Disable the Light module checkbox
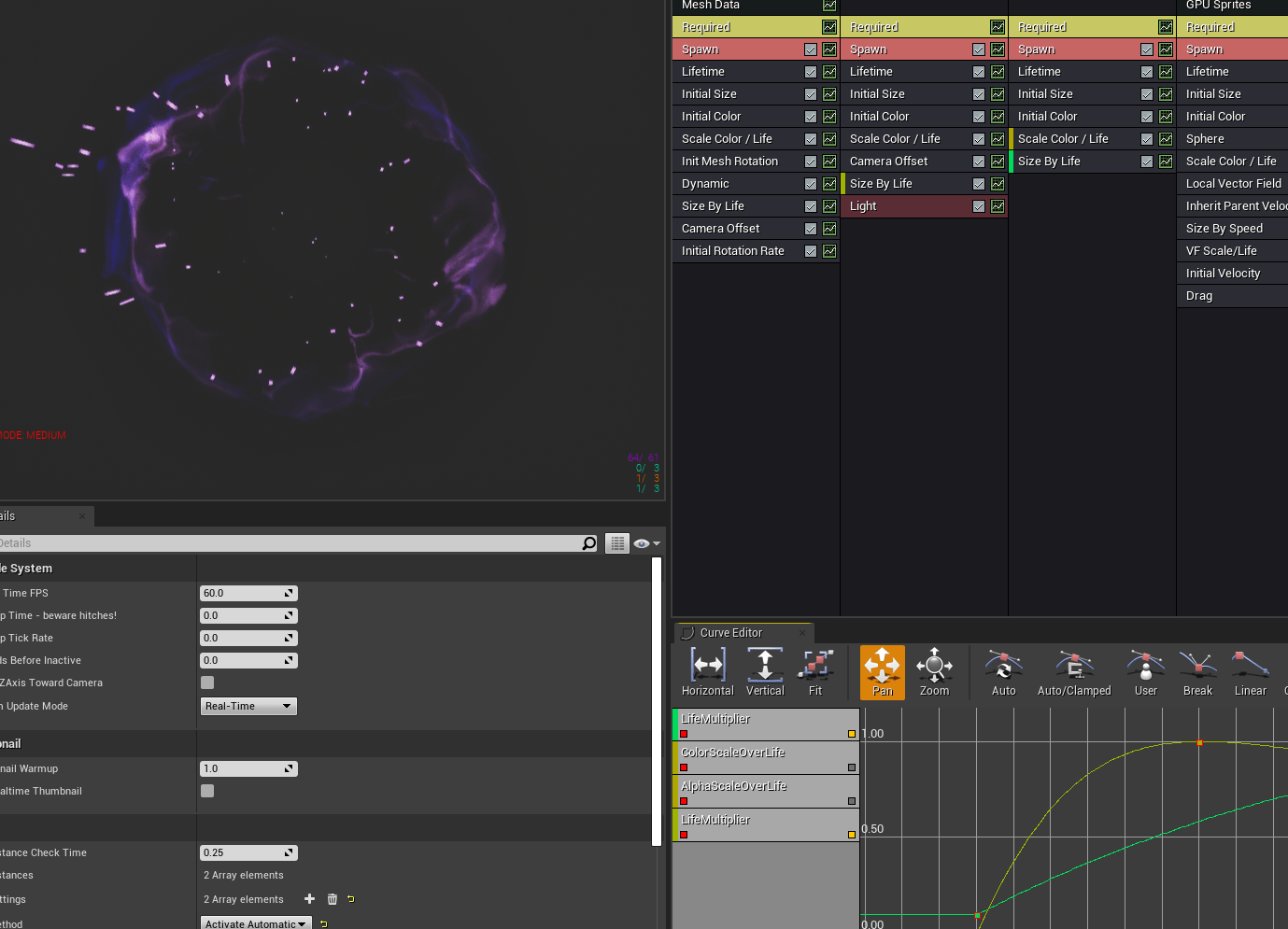 [x=979, y=206]
